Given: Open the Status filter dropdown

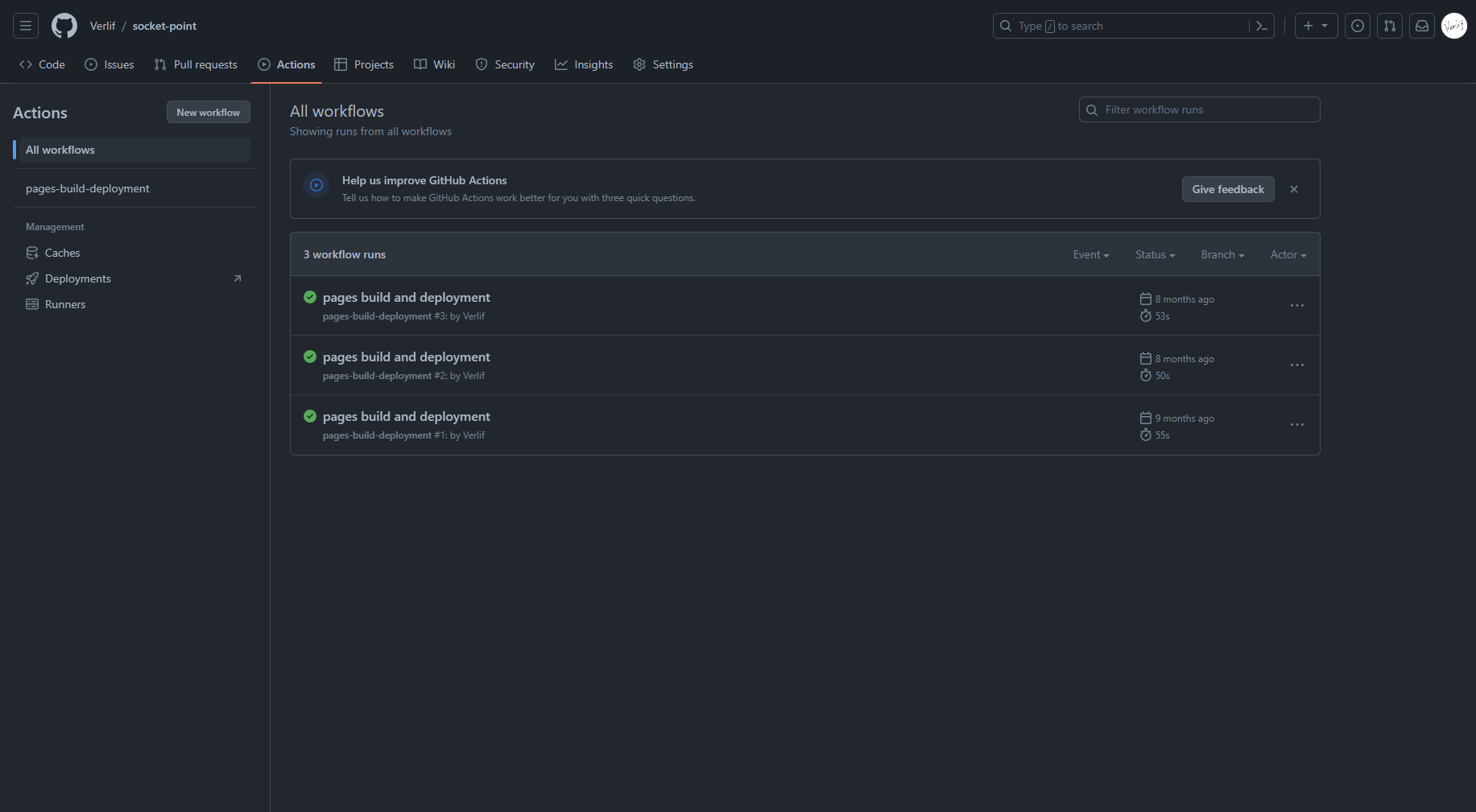Looking at the screenshot, I should (x=1155, y=254).
